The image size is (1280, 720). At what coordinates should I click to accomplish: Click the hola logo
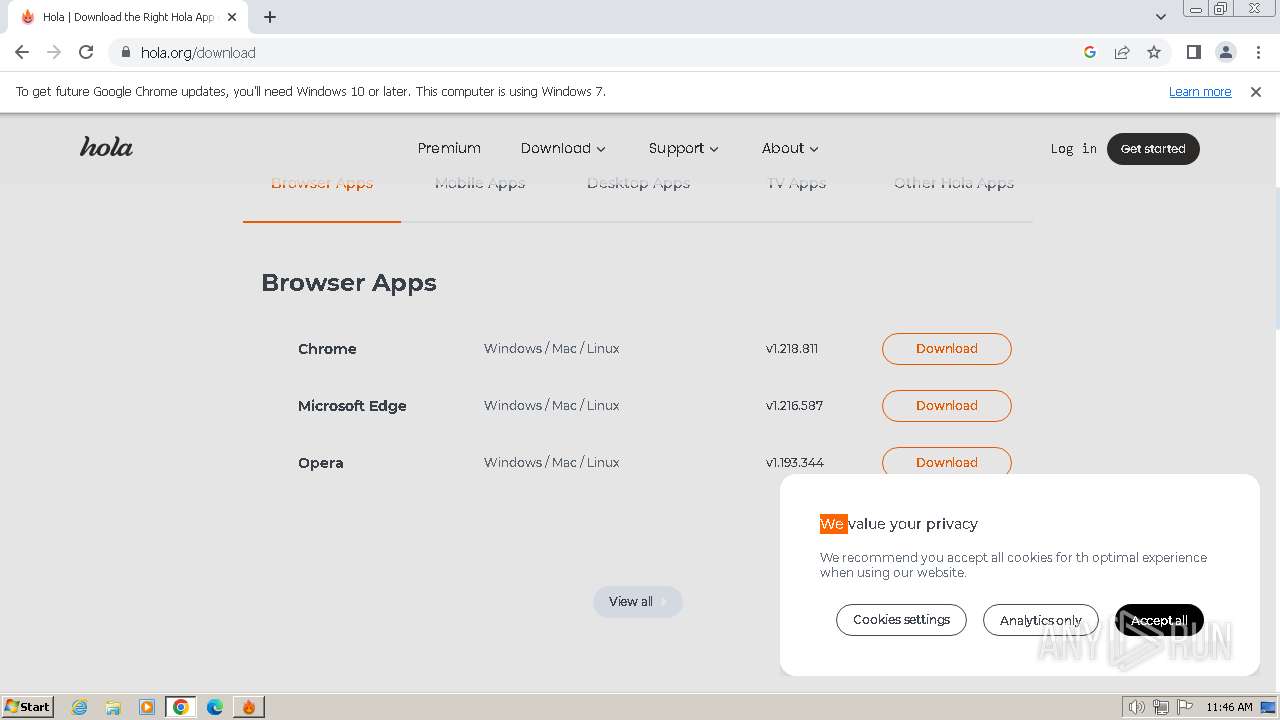pyautogui.click(x=106, y=147)
